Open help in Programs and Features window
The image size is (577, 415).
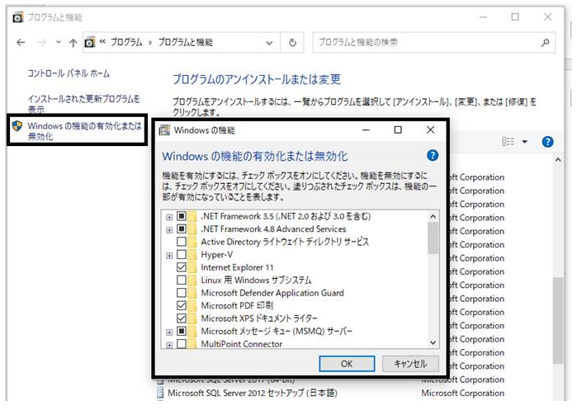pyautogui.click(x=548, y=142)
